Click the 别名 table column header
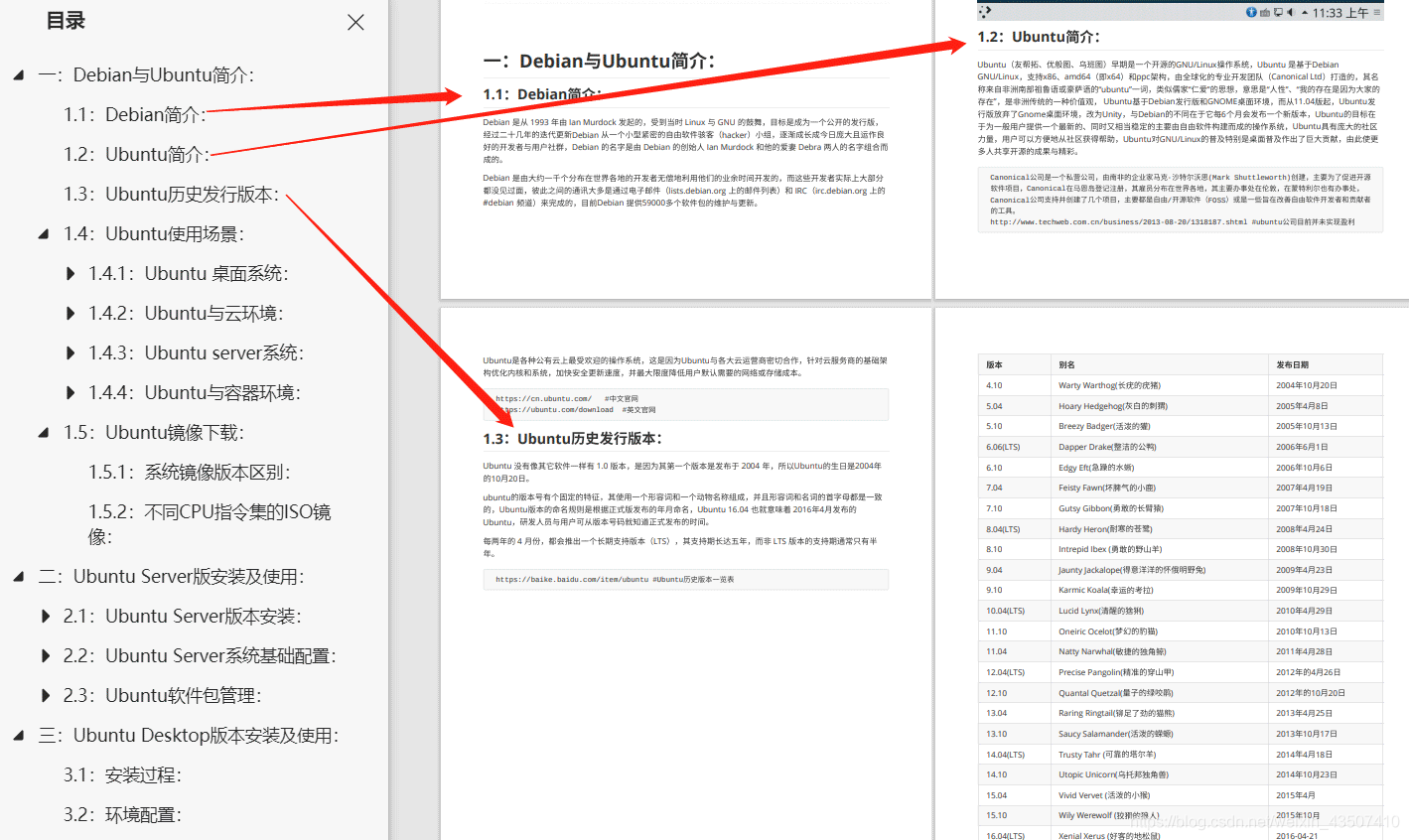Screen dimensions: 1409x840 (x=1066, y=365)
